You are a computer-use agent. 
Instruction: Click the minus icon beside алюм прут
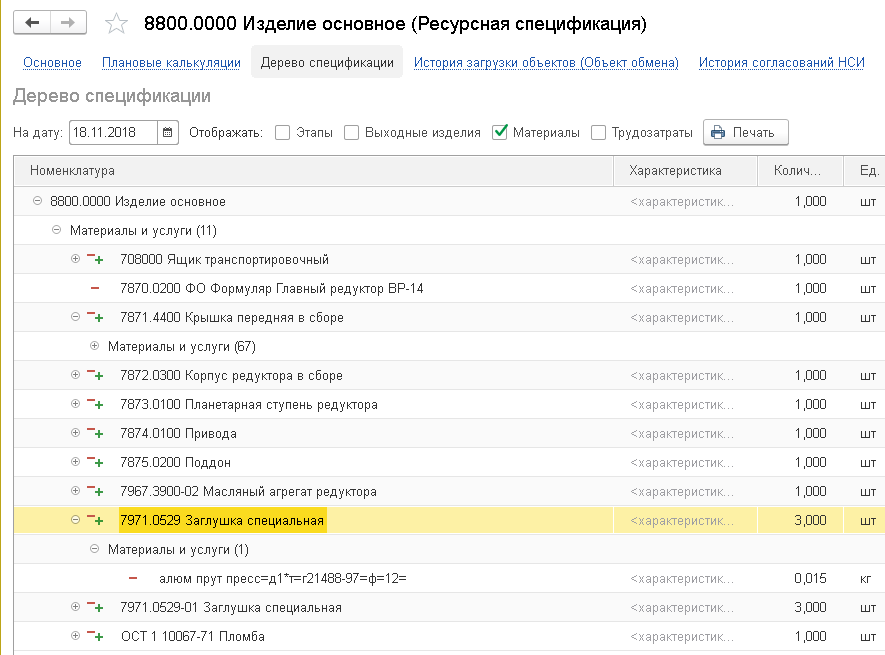click(133, 579)
